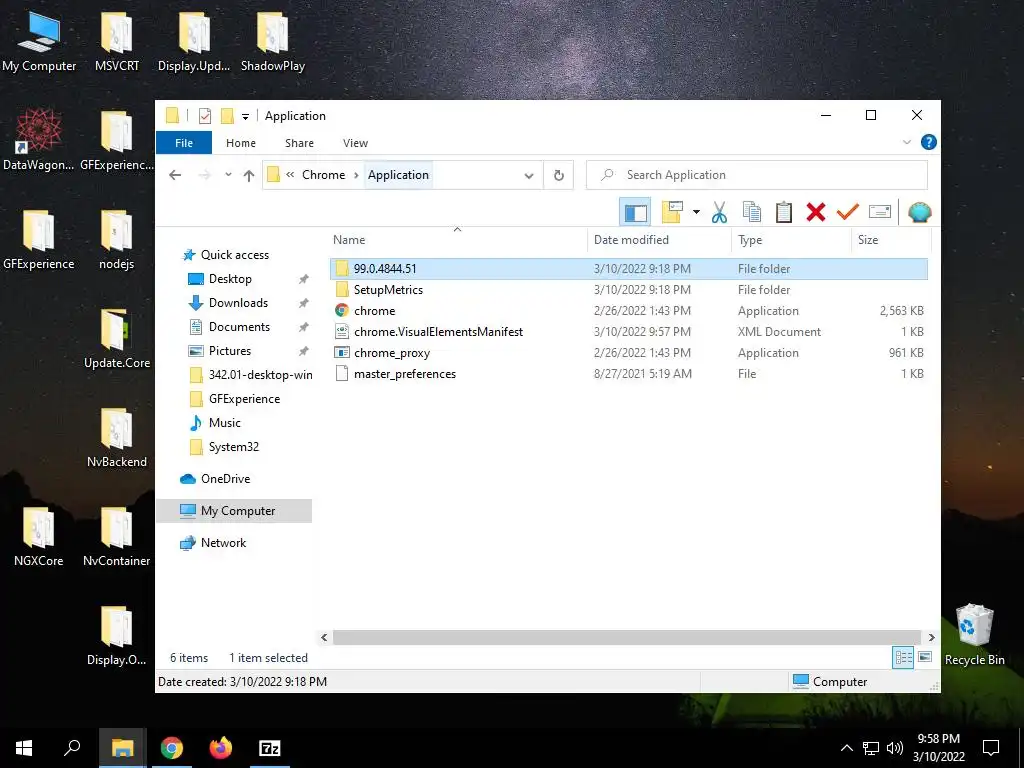Click the scrollbar right arrow

point(931,637)
